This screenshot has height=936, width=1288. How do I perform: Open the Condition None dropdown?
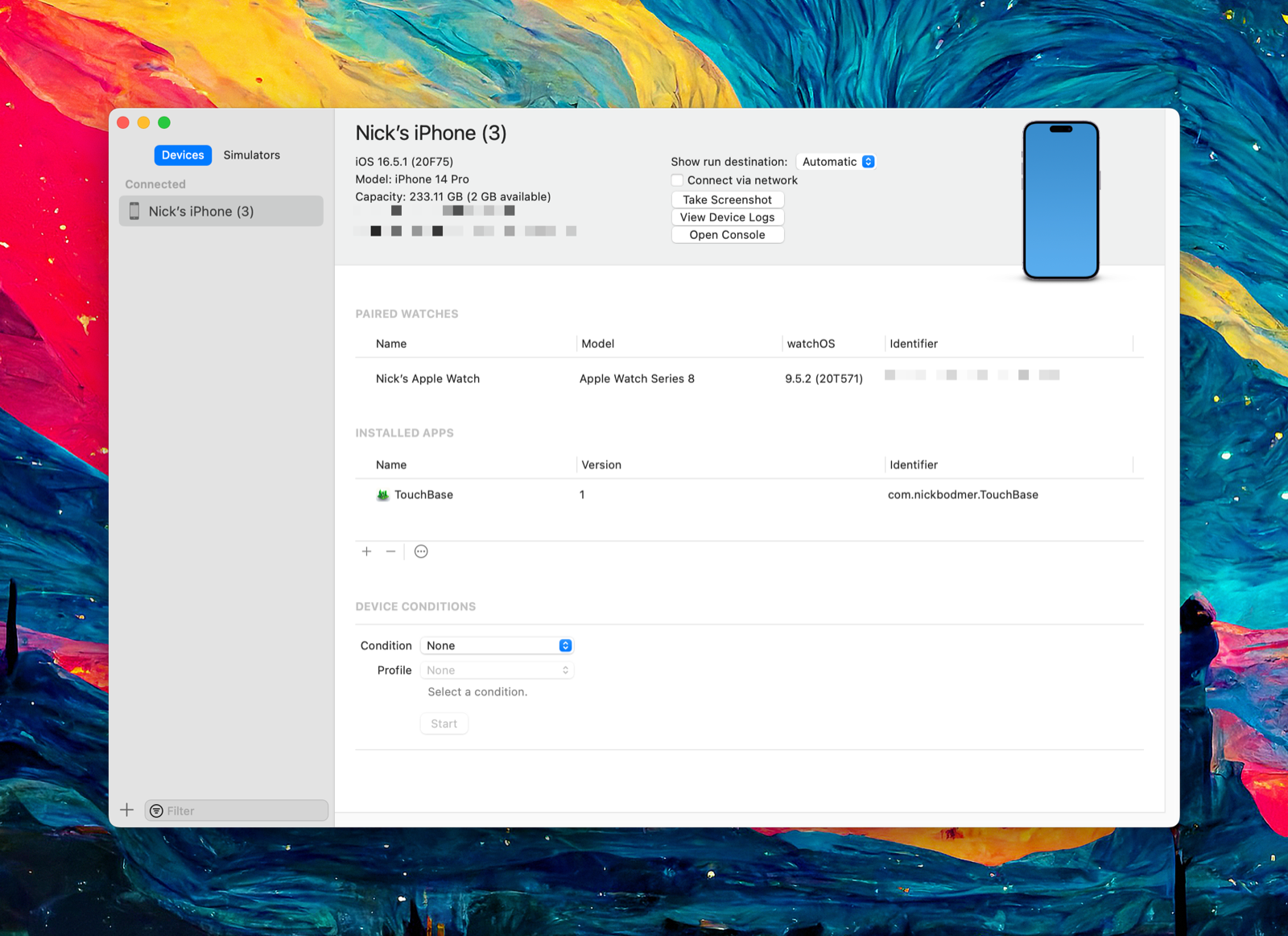tap(497, 645)
